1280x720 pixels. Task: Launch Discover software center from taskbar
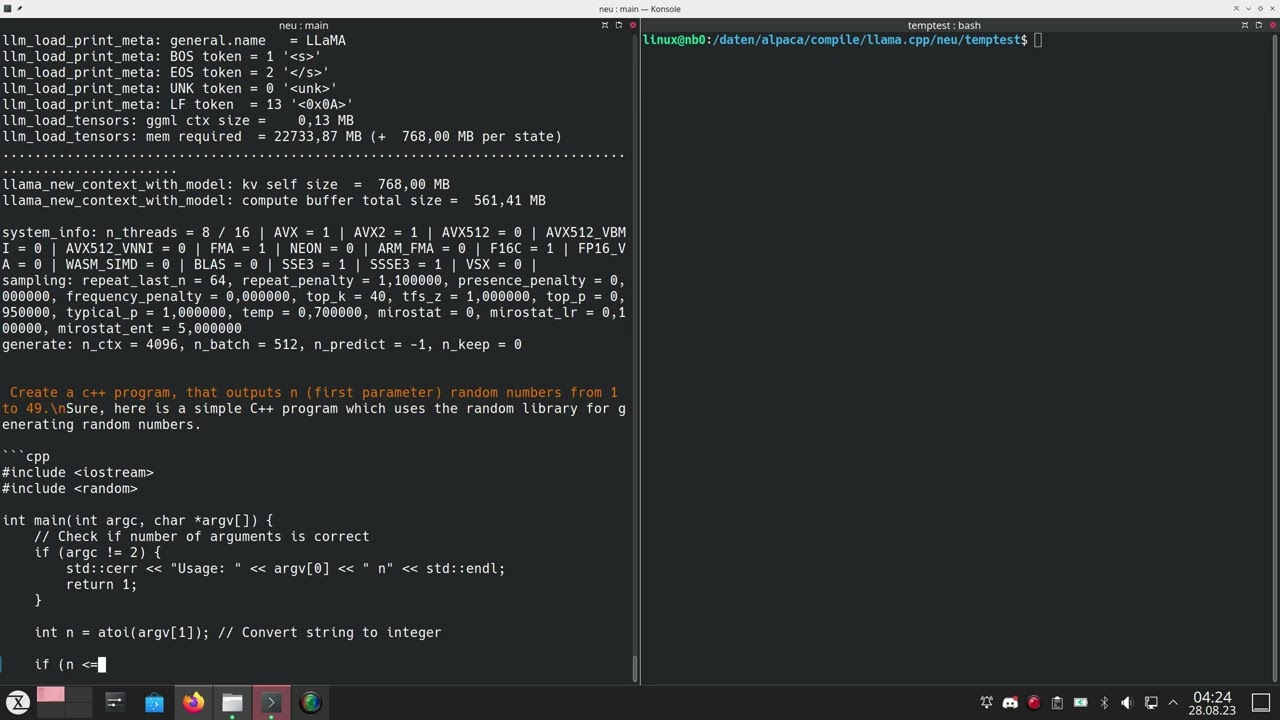tap(154, 702)
